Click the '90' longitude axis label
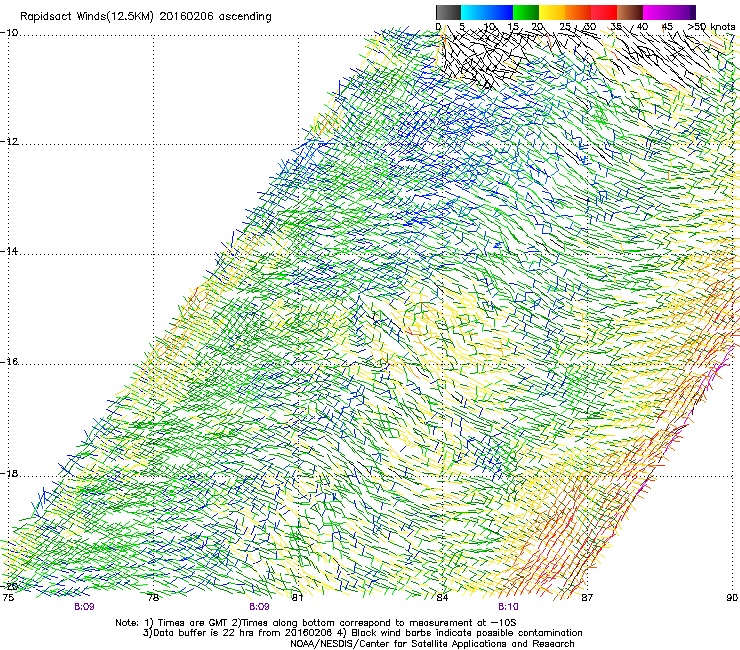Image resolution: width=740 pixels, height=650 pixels. (x=732, y=598)
